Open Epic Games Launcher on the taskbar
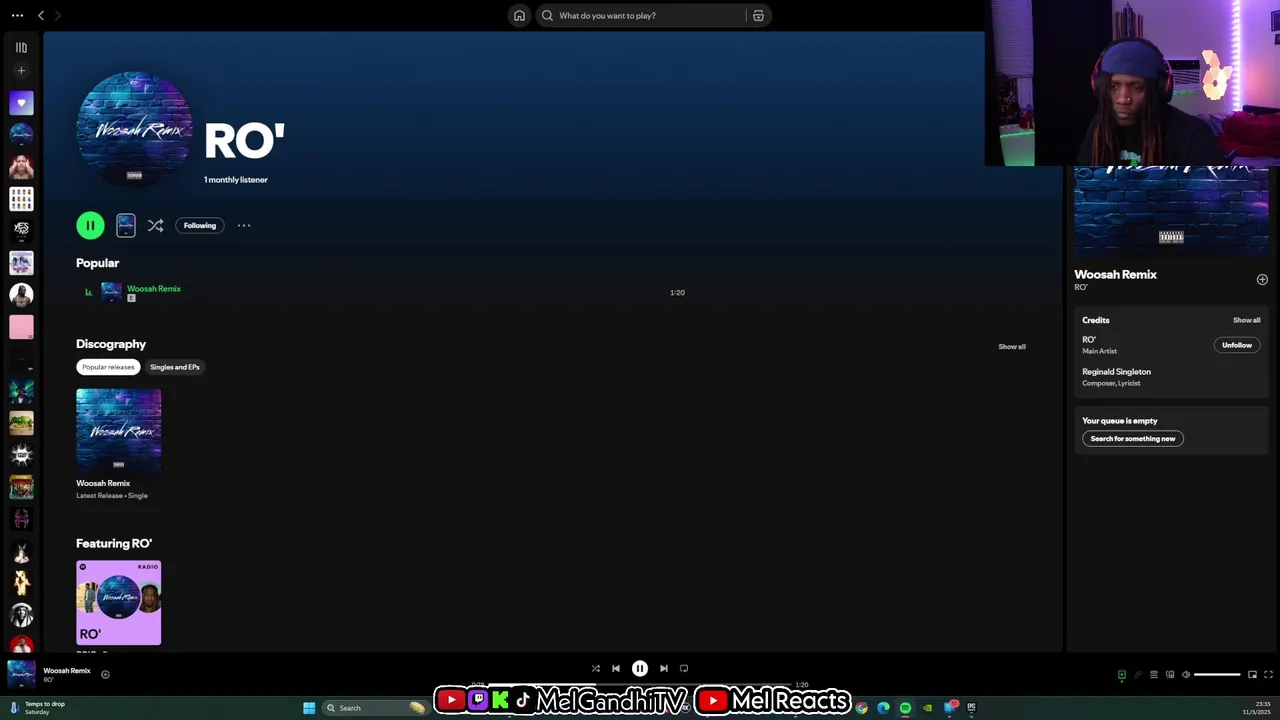Viewport: 1280px width, 720px height. point(971,708)
